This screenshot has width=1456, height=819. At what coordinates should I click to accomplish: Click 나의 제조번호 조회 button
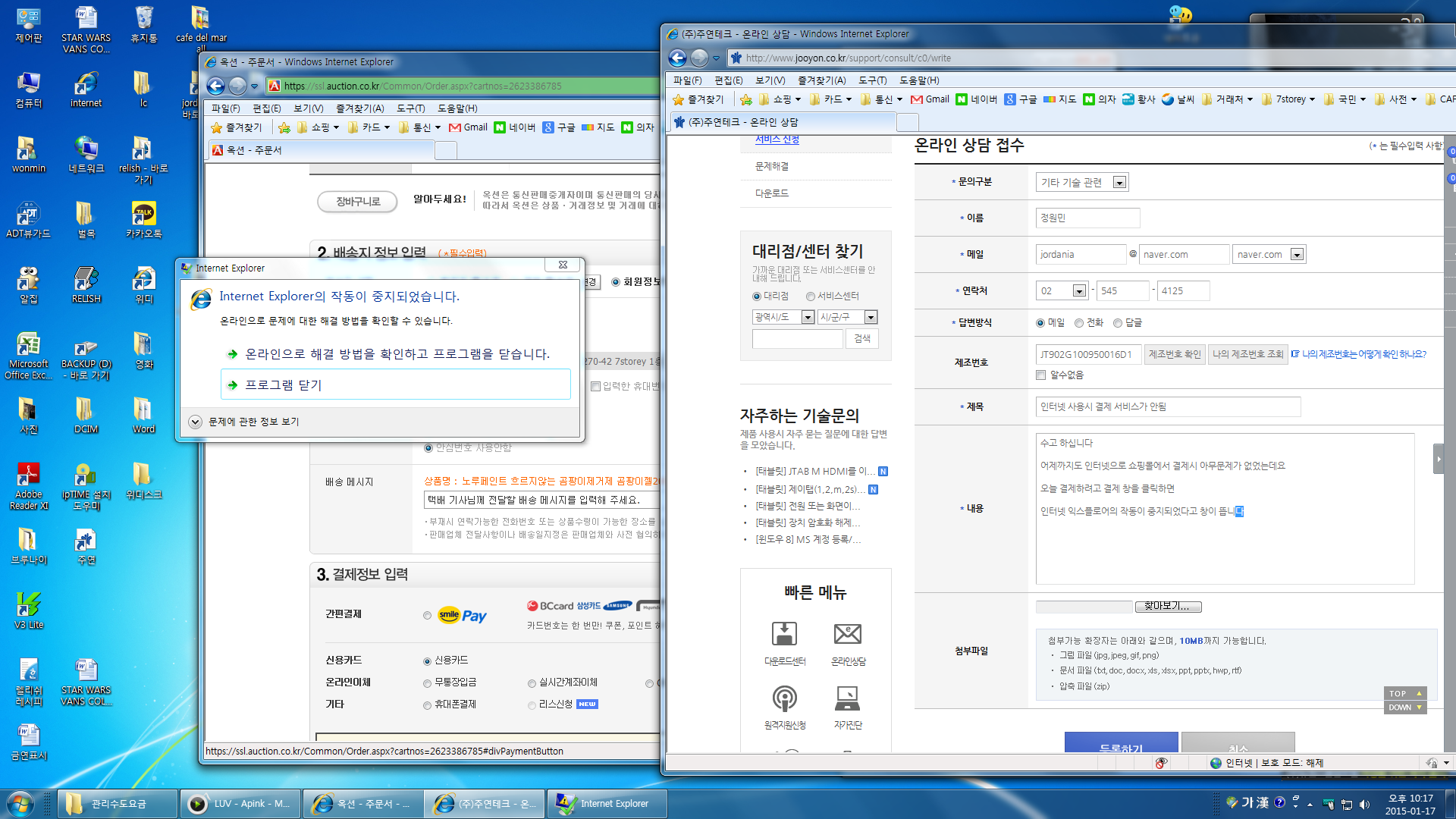point(1247,354)
